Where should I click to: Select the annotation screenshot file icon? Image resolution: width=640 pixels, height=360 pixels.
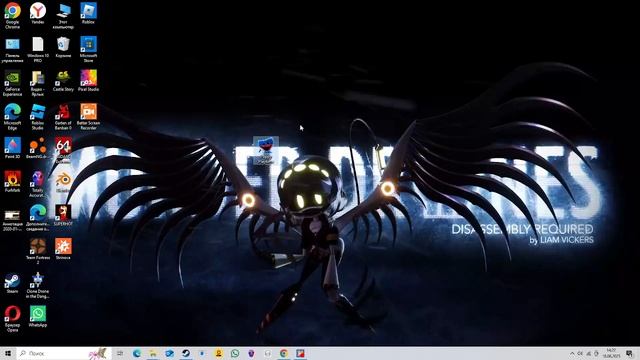(12, 220)
